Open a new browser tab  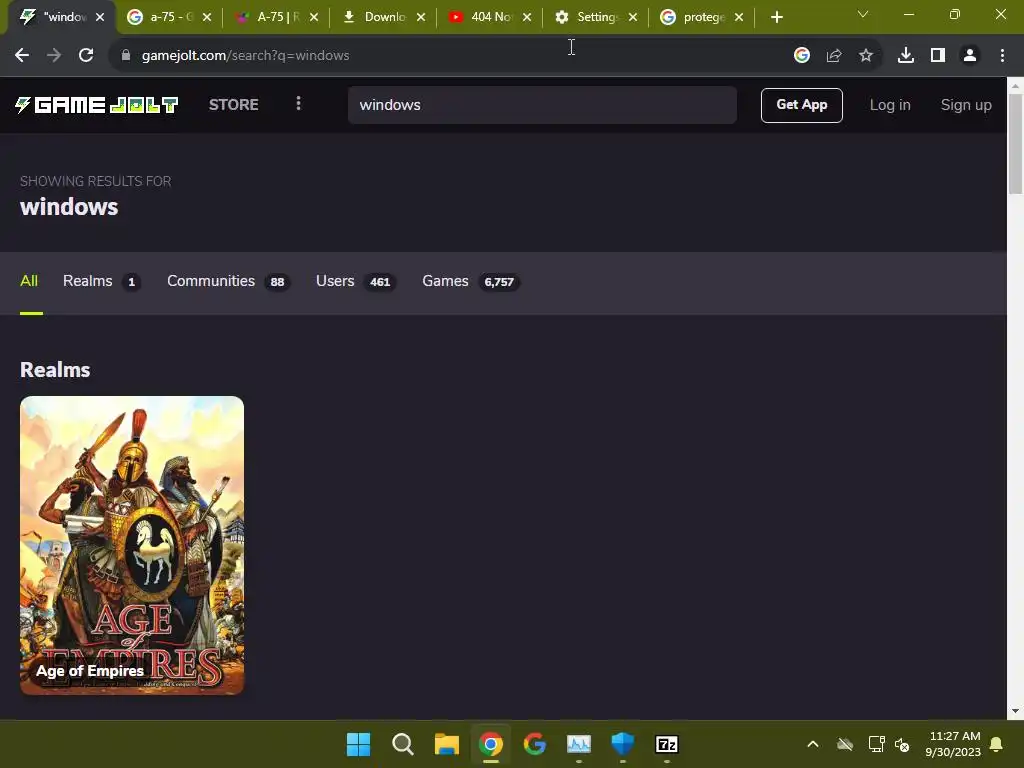[x=776, y=17]
